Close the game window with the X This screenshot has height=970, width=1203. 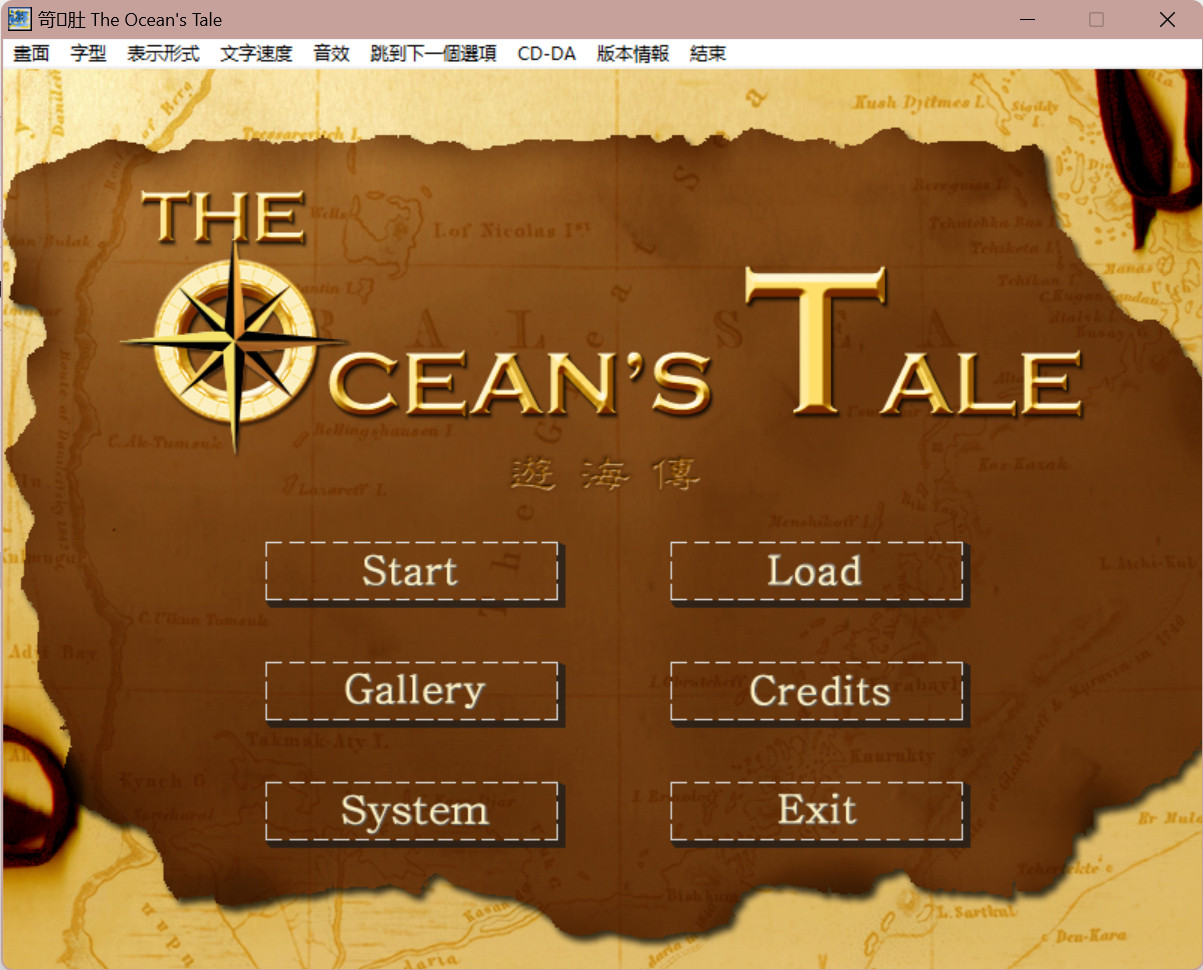(1166, 19)
